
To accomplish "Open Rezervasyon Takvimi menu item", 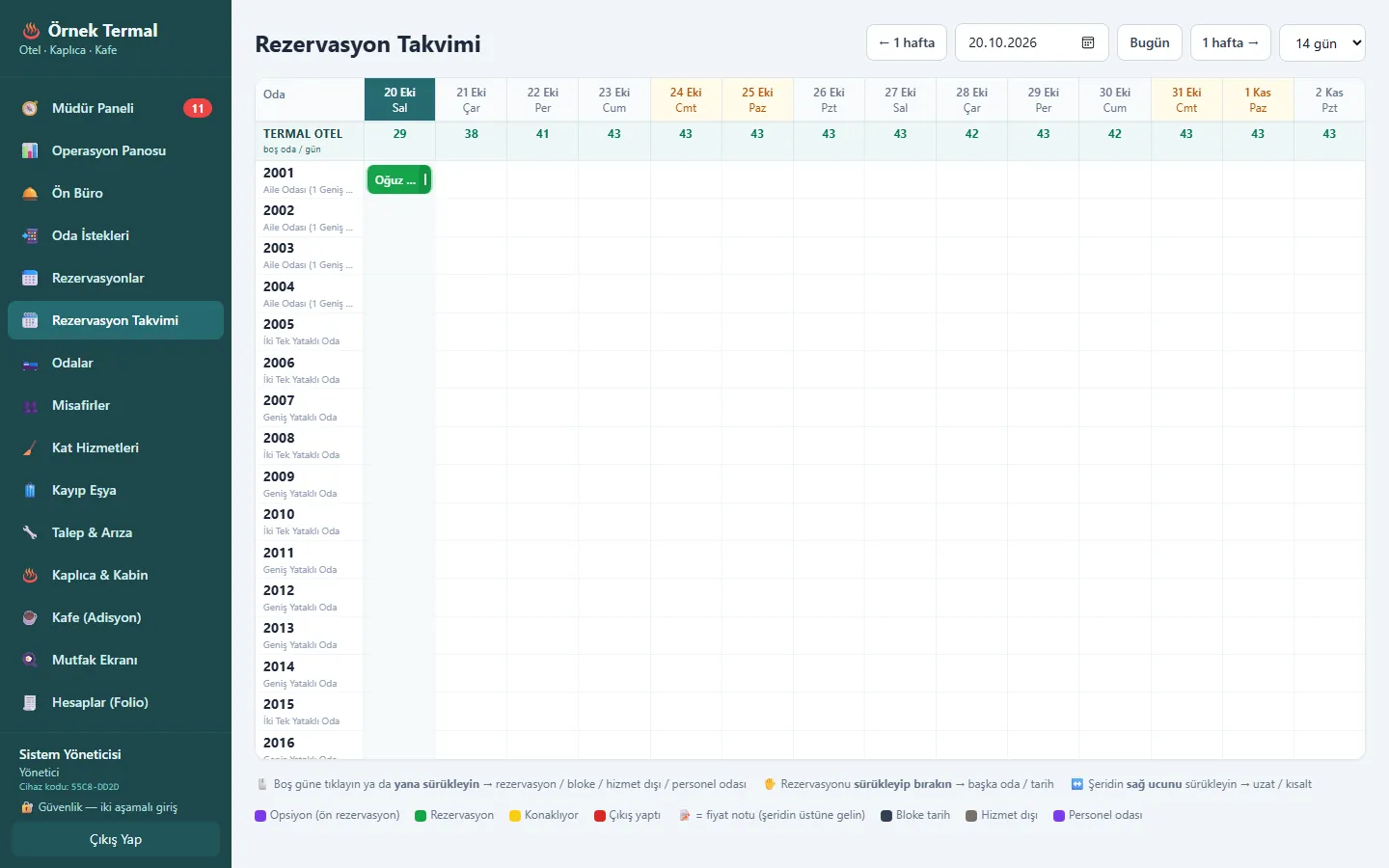I will tap(116, 320).
